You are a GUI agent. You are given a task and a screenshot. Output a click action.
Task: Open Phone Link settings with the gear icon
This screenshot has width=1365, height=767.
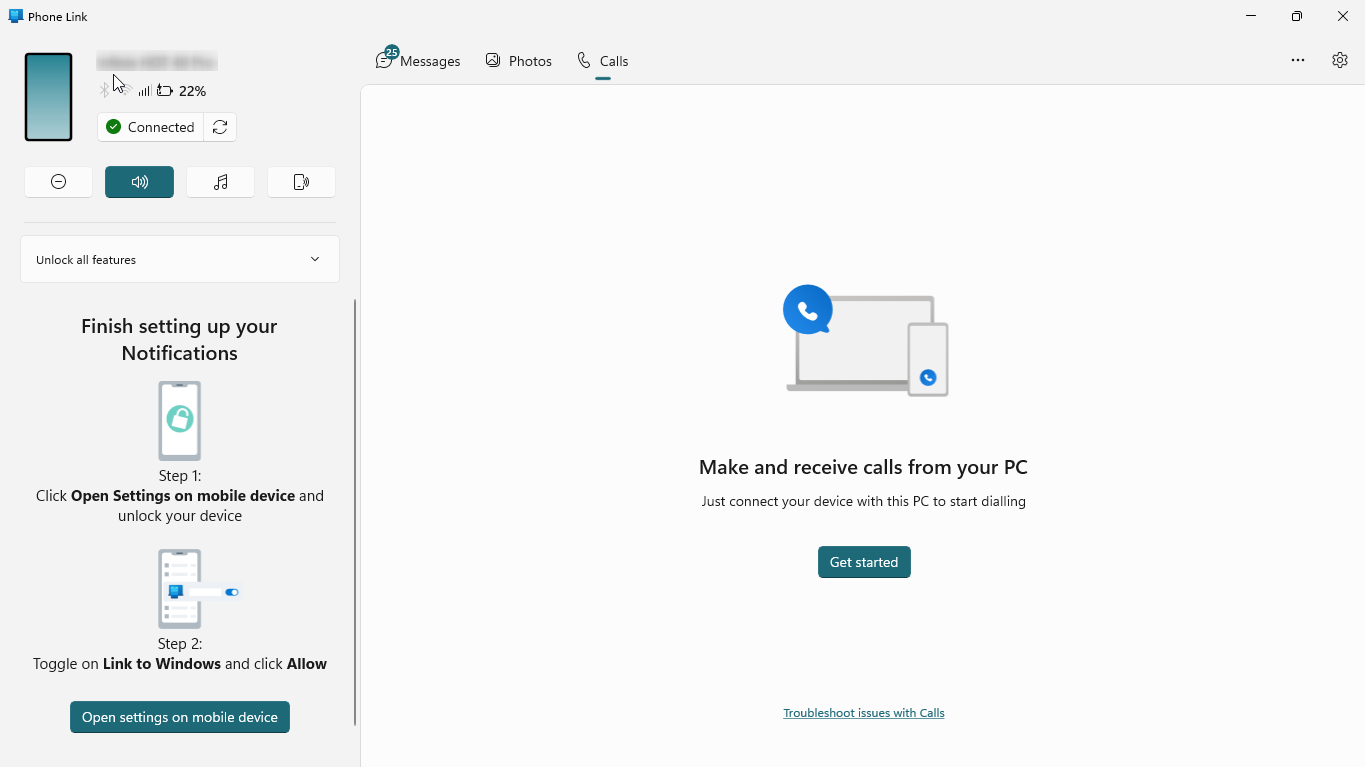point(1340,60)
